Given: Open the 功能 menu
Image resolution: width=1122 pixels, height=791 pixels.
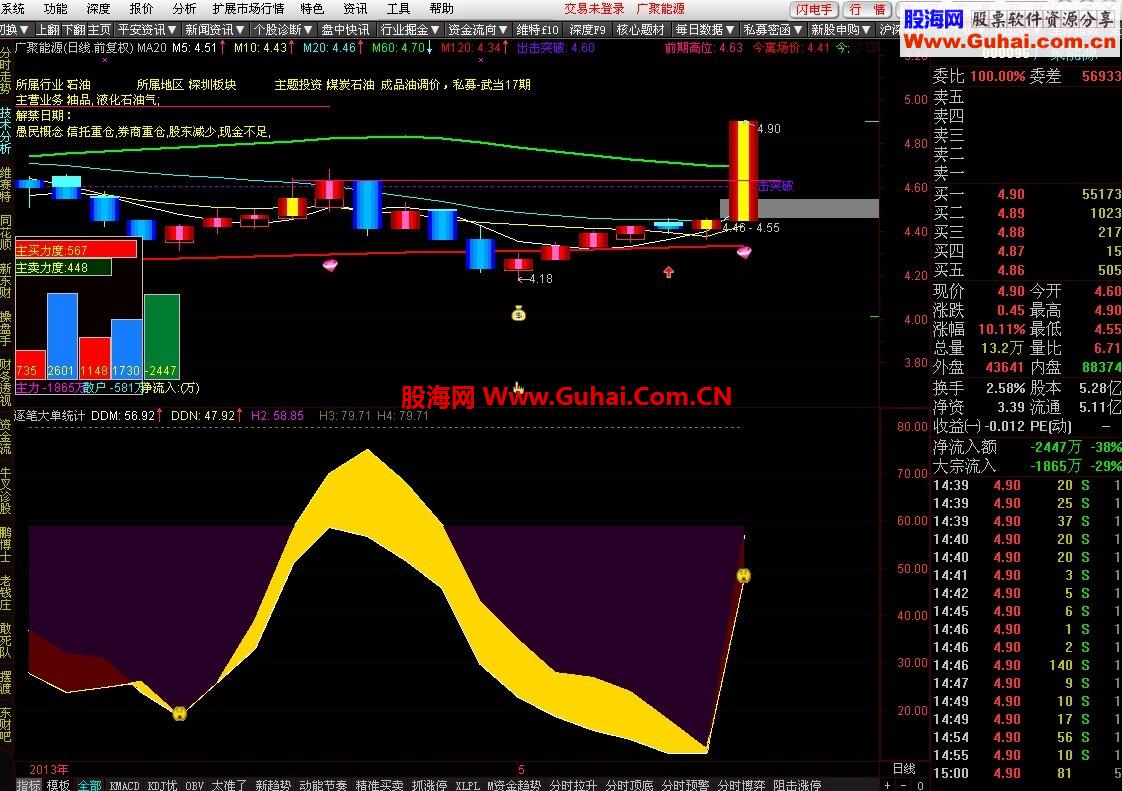Looking at the screenshot, I should (55, 9).
